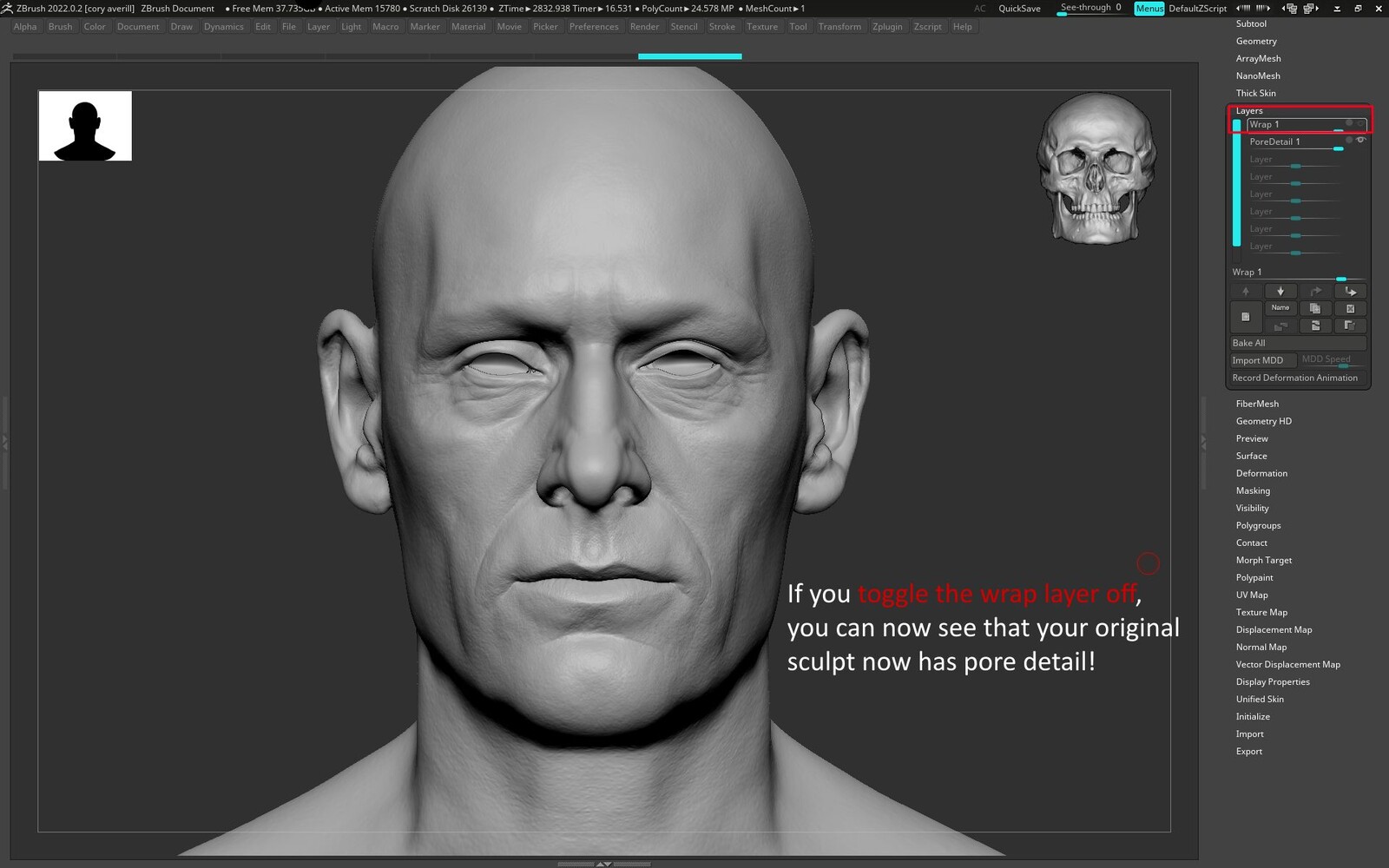
Task: Open the Material menu
Action: coord(469,27)
